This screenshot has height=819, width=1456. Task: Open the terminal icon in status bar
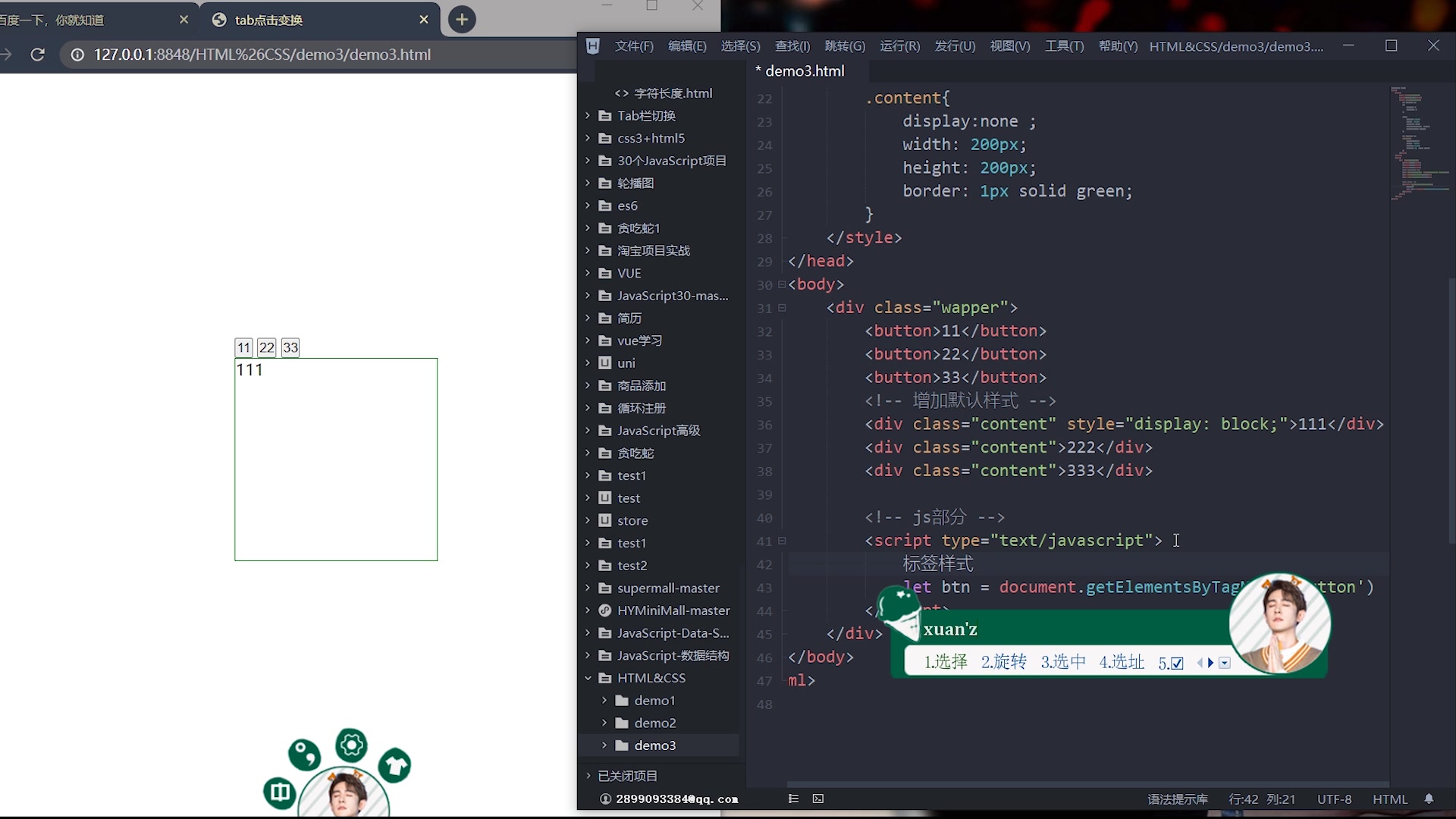818,799
